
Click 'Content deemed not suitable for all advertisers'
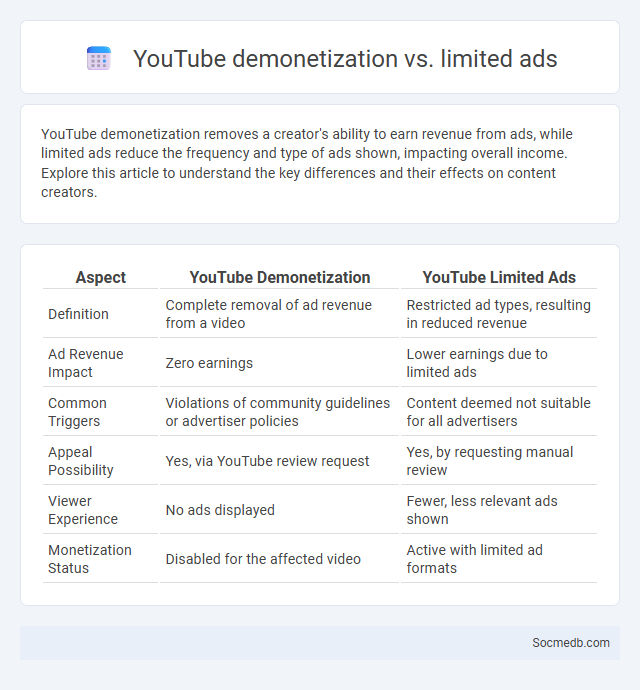coord(498,412)
